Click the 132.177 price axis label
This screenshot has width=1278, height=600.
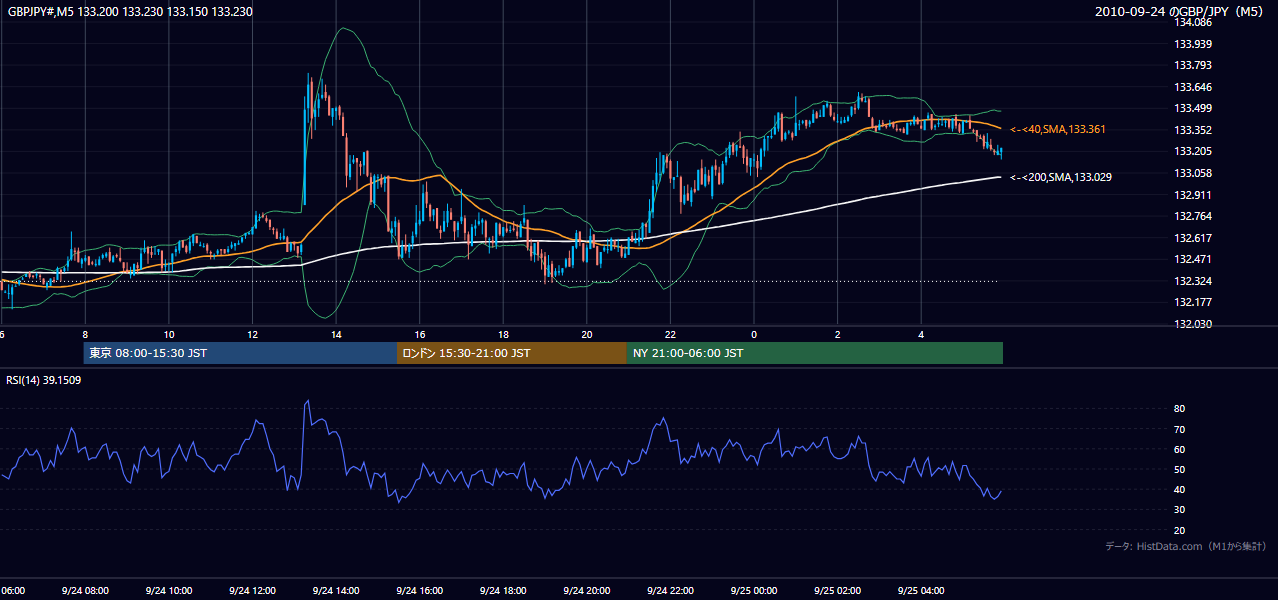point(1193,302)
